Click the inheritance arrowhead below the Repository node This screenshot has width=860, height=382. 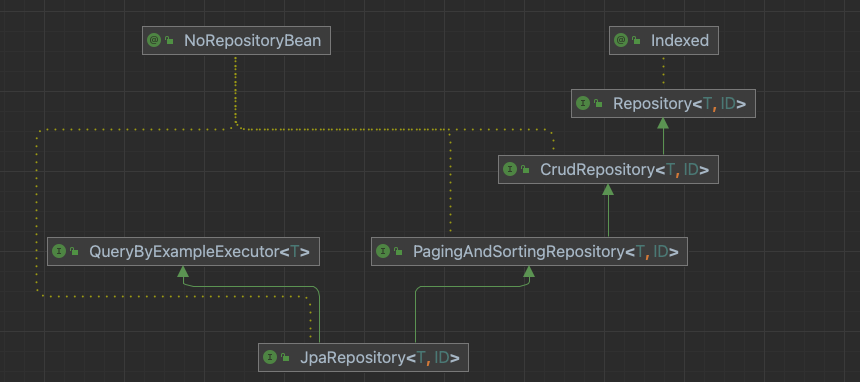[x=663, y=123]
